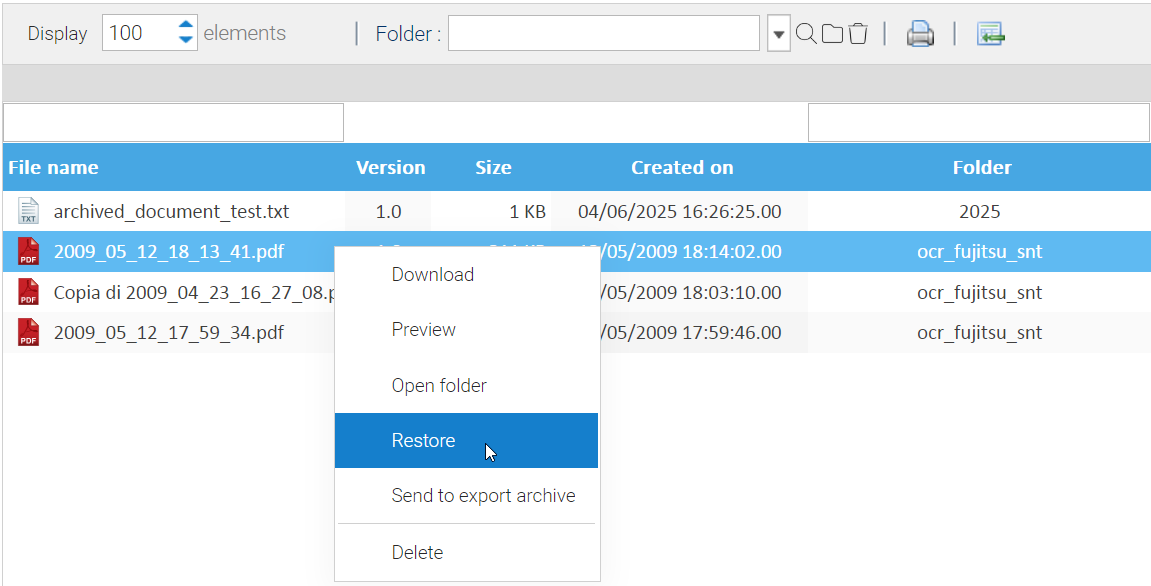This screenshot has width=1151, height=586.
Task: Sort by the File name column header
Action: (x=53, y=167)
